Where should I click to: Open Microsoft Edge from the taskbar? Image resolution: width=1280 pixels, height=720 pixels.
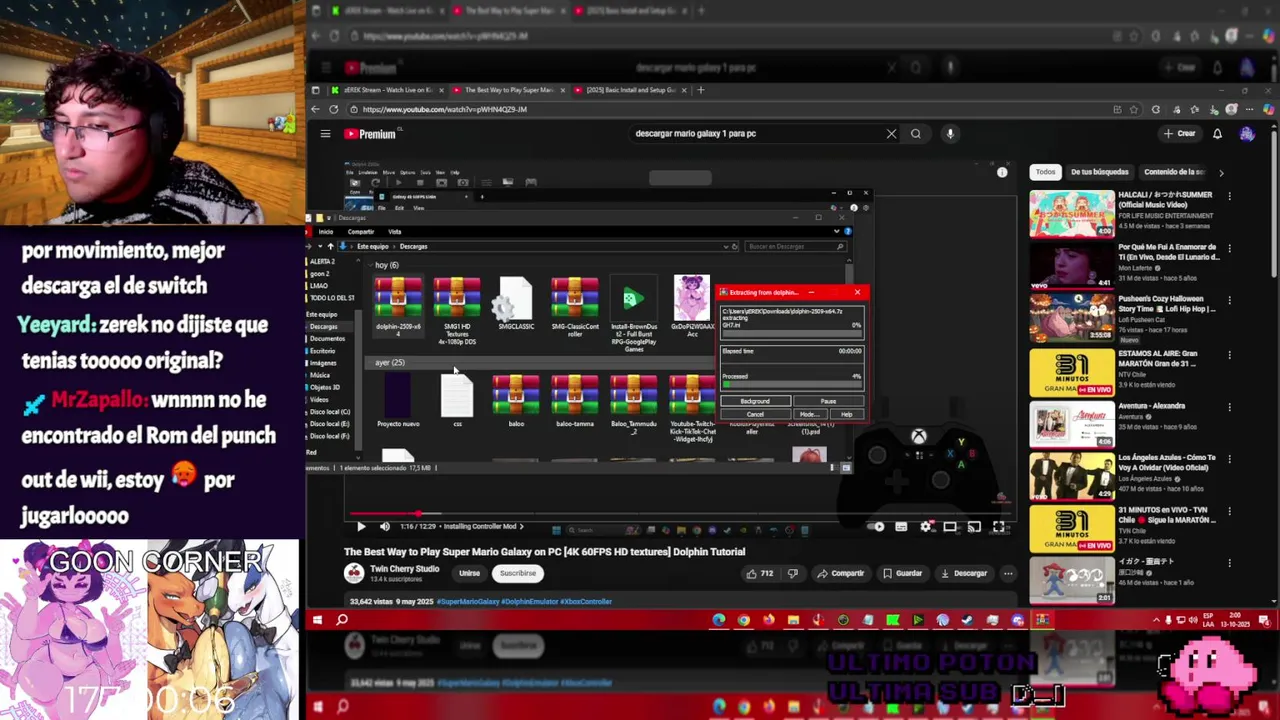[719, 620]
